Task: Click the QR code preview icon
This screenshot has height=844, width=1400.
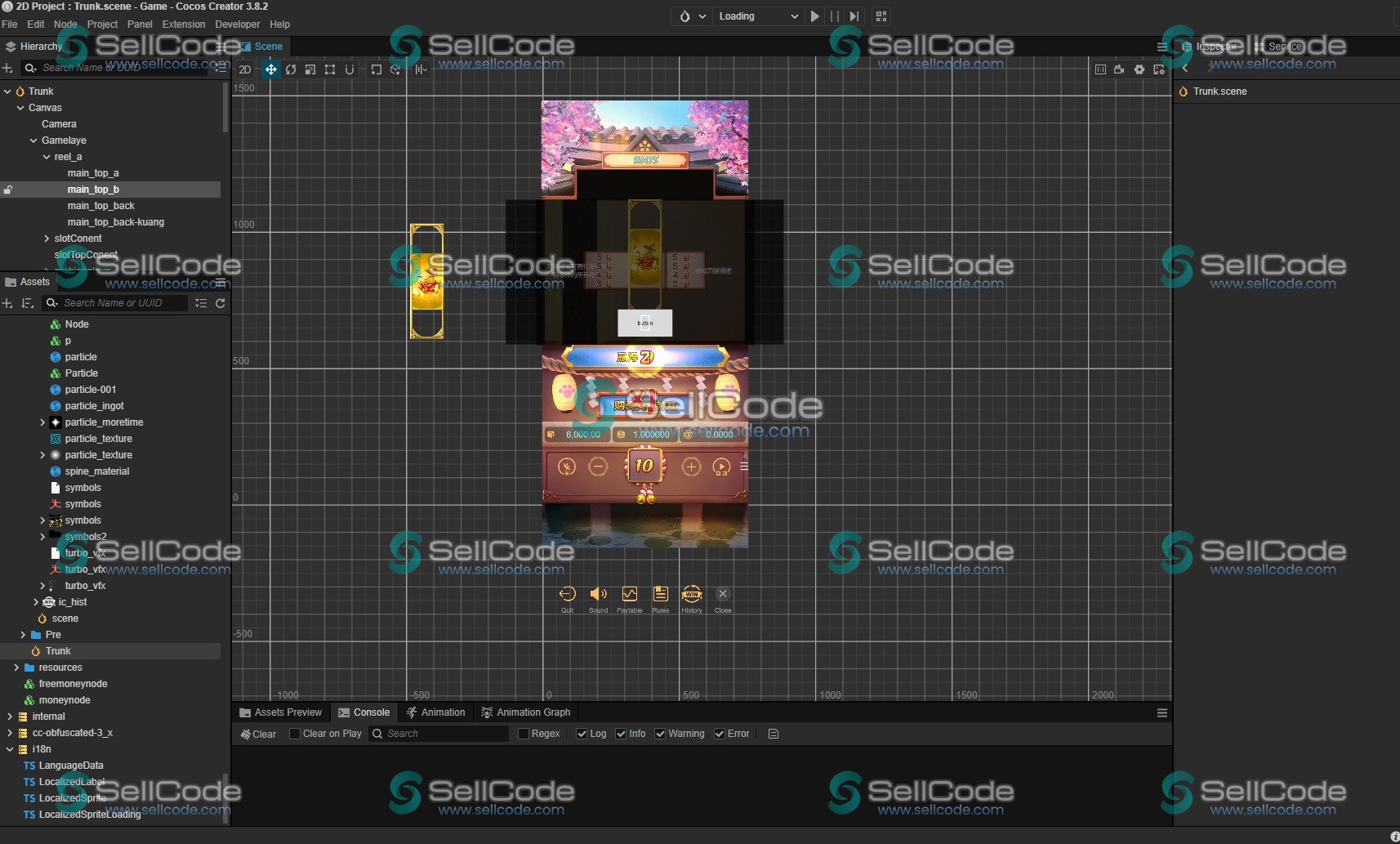Action: pyautogui.click(x=881, y=16)
